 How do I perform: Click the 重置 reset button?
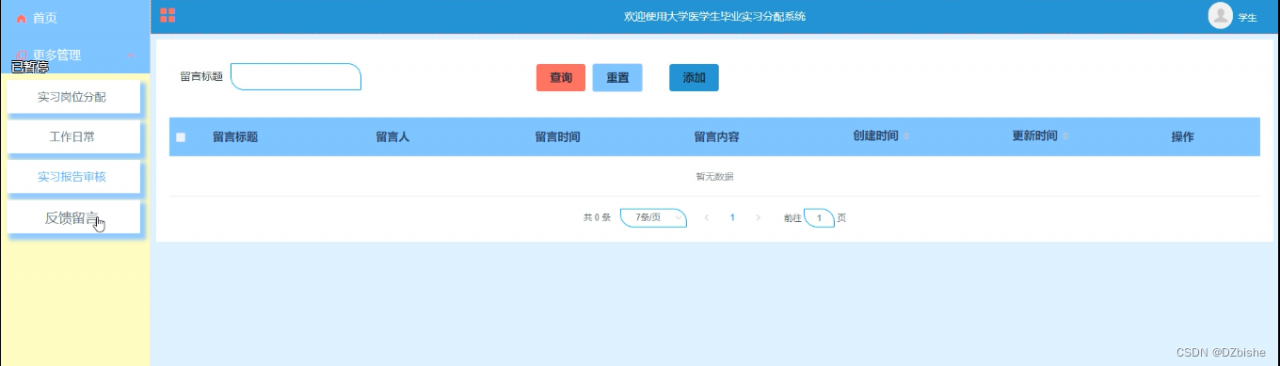[x=618, y=77]
